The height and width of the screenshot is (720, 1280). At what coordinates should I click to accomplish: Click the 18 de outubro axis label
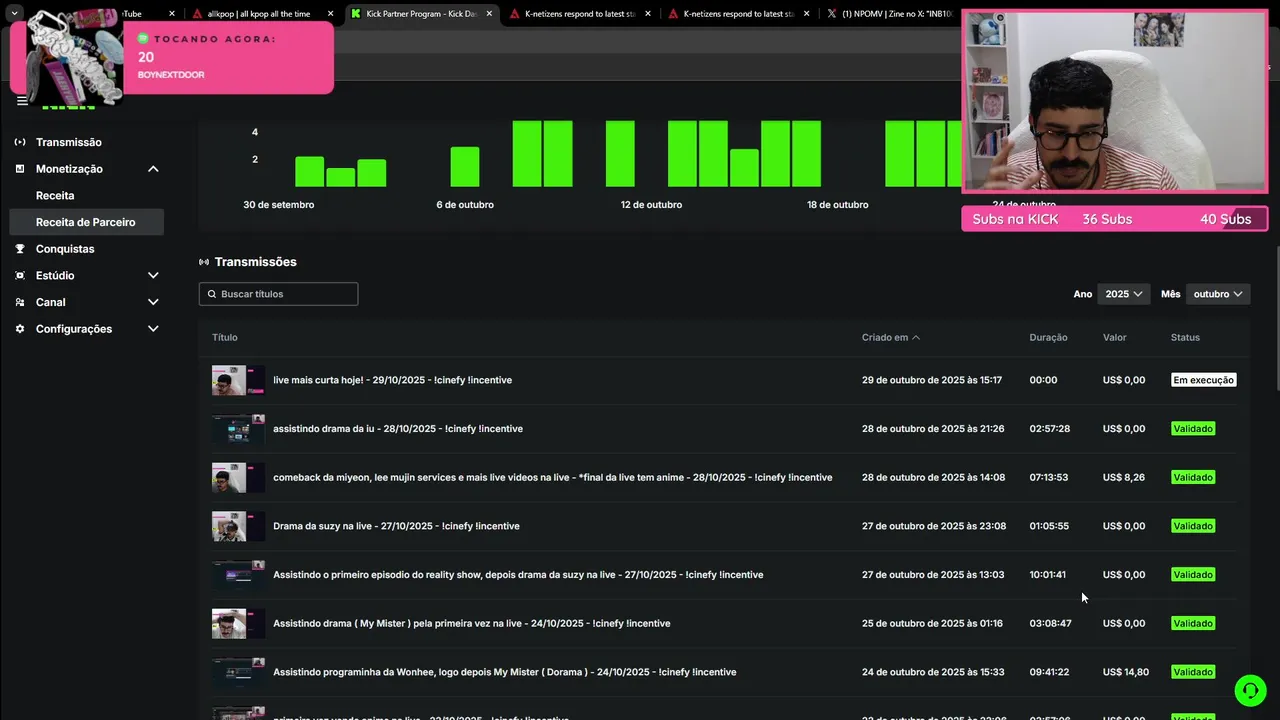point(838,205)
